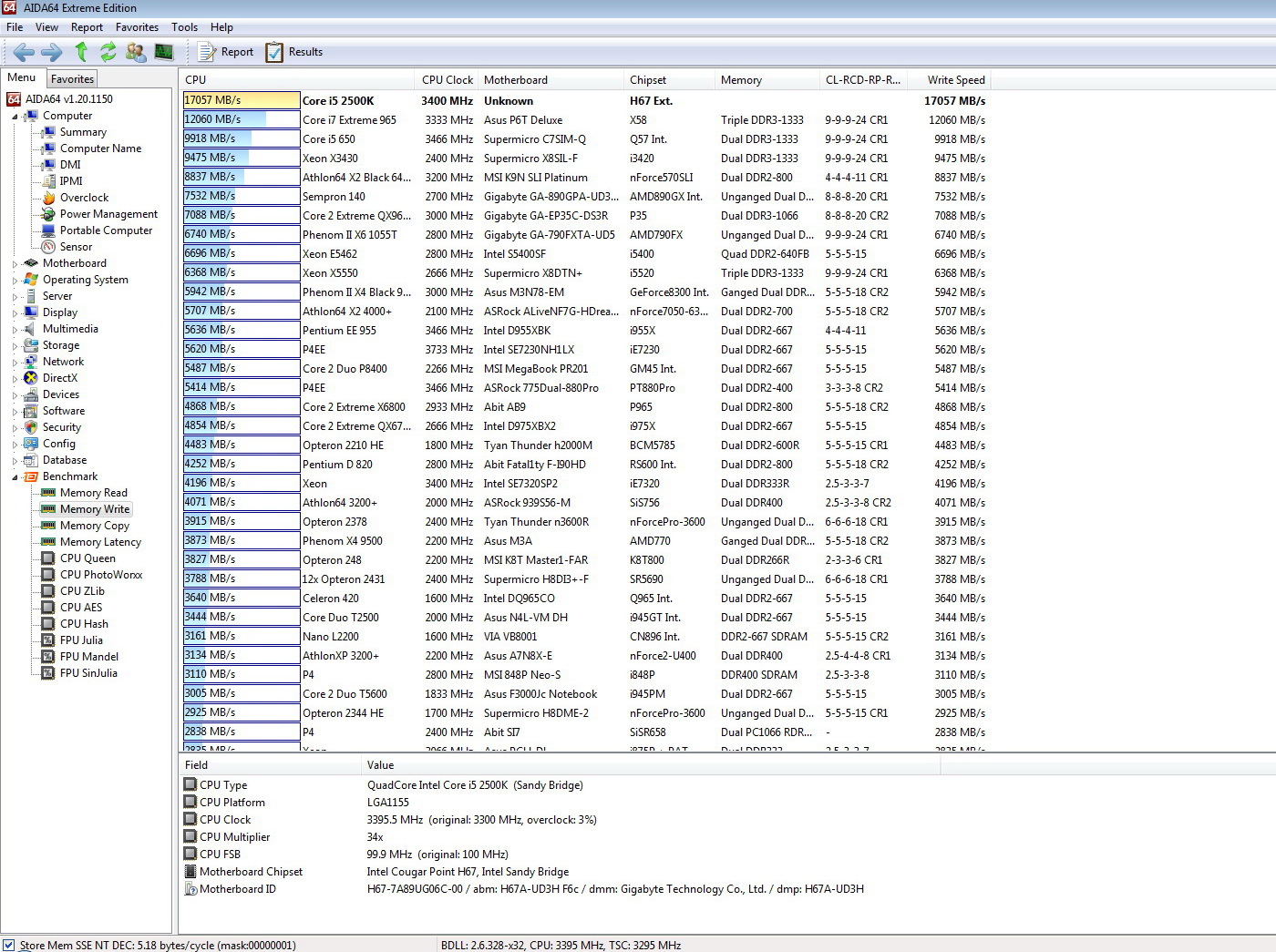Select the CPU Hash benchmark icon
This screenshot has width=1276, height=952.
click(48, 624)
